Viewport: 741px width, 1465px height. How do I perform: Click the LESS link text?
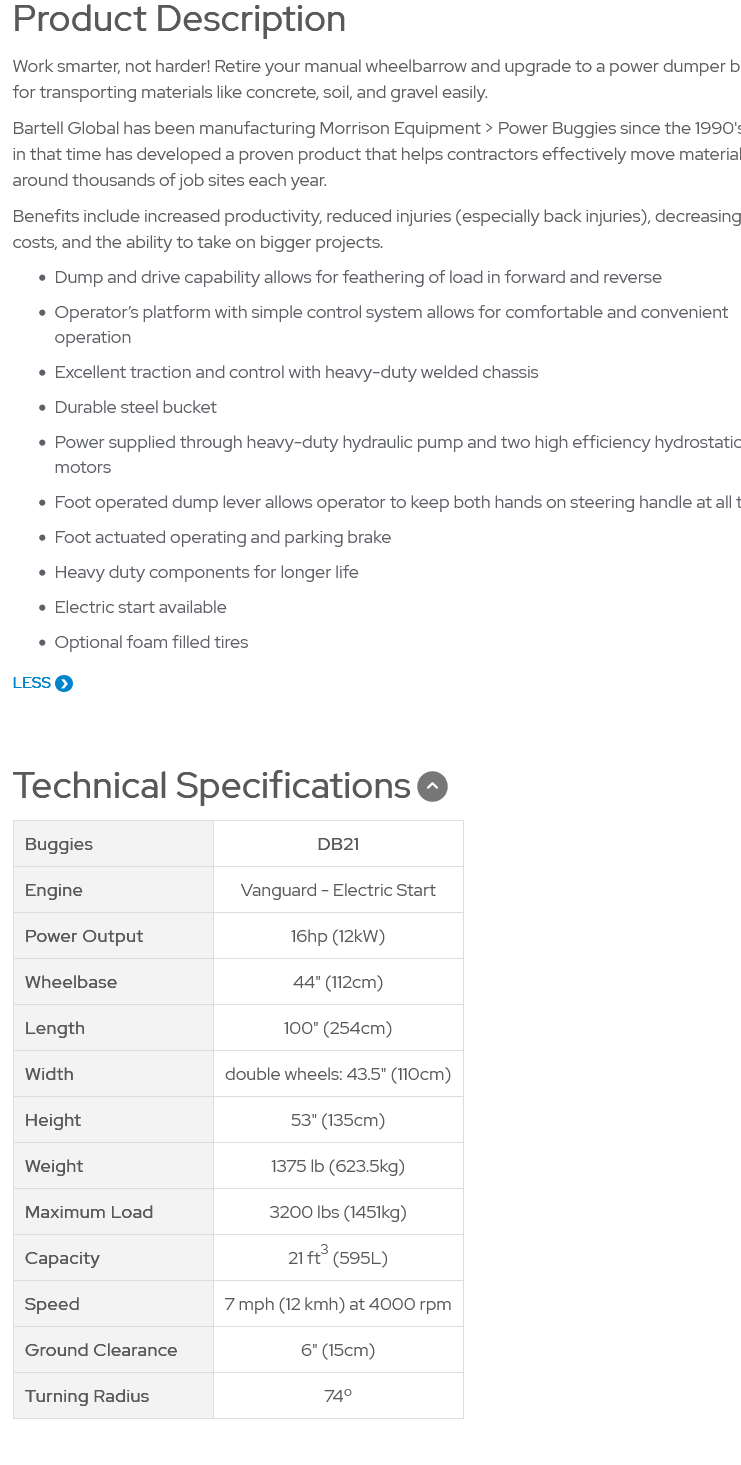click(31, 683)
